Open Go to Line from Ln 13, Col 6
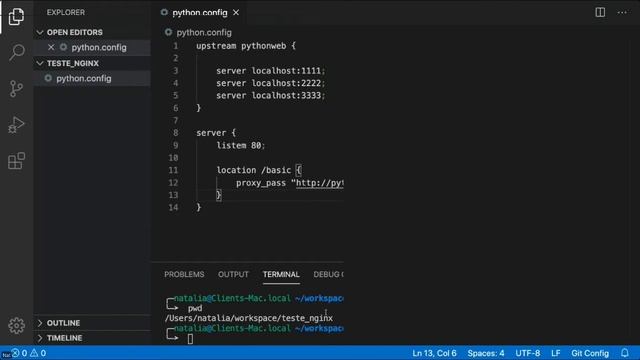The height and width of the screenshot is (360, 640). pos(434,353)
